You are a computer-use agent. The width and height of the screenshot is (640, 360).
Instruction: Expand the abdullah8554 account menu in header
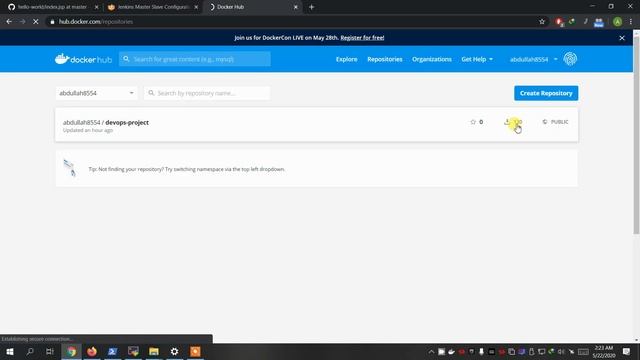coord(533,59)
